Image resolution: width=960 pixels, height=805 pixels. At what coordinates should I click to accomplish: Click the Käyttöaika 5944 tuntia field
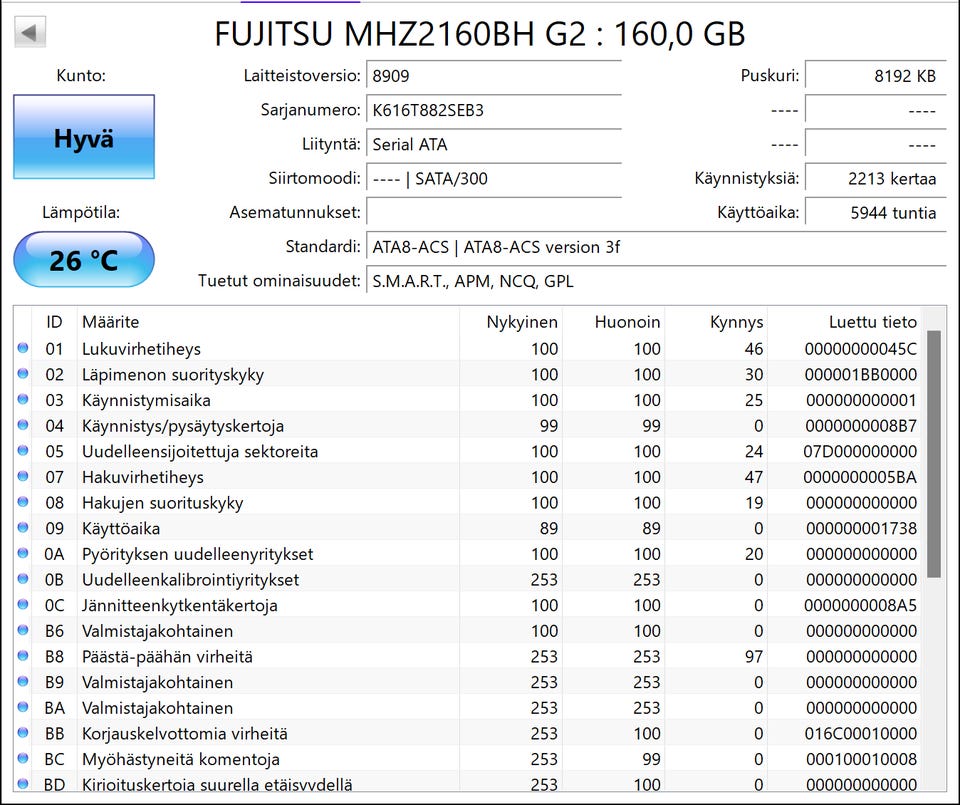875,213
